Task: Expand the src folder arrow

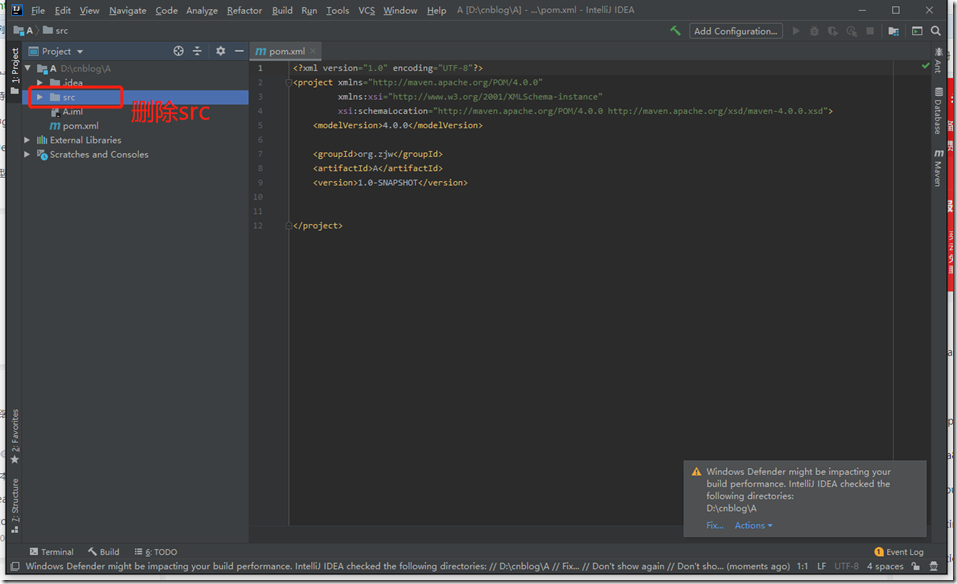Action: (40, 97)
